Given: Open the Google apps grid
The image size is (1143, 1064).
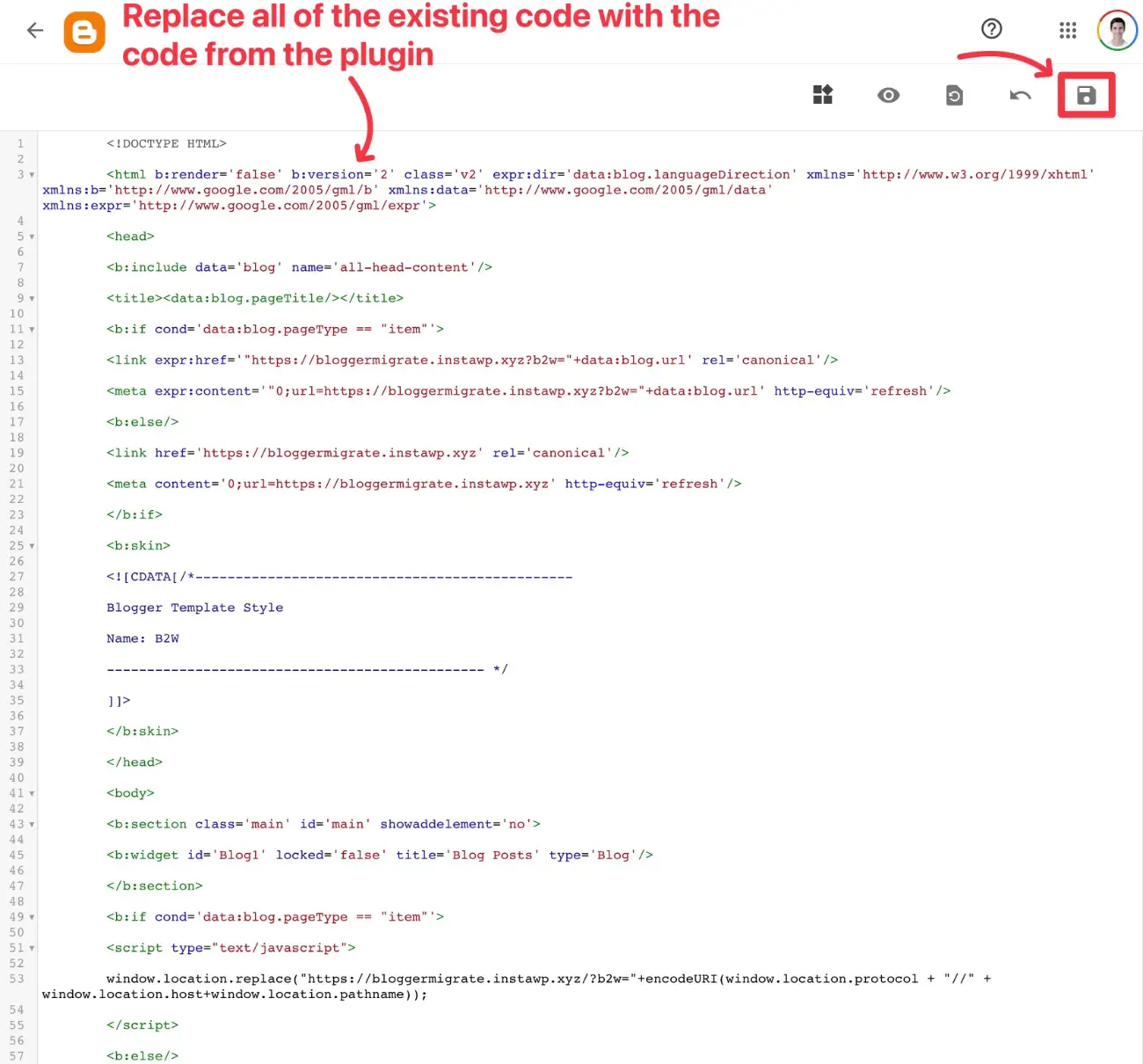Looking at the screenshot, I should (x=1067, y=31).
